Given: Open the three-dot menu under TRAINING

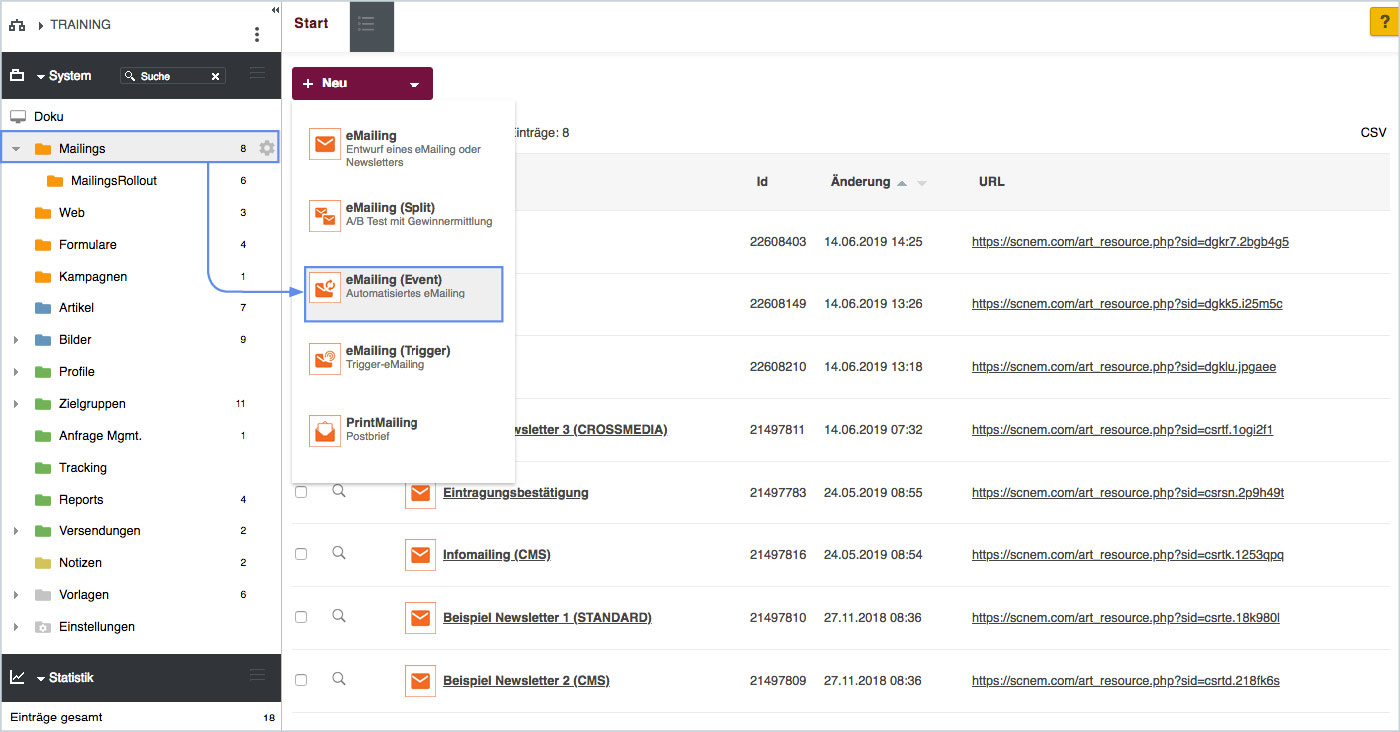Looking at the screenshot, I should pos(257,35).
